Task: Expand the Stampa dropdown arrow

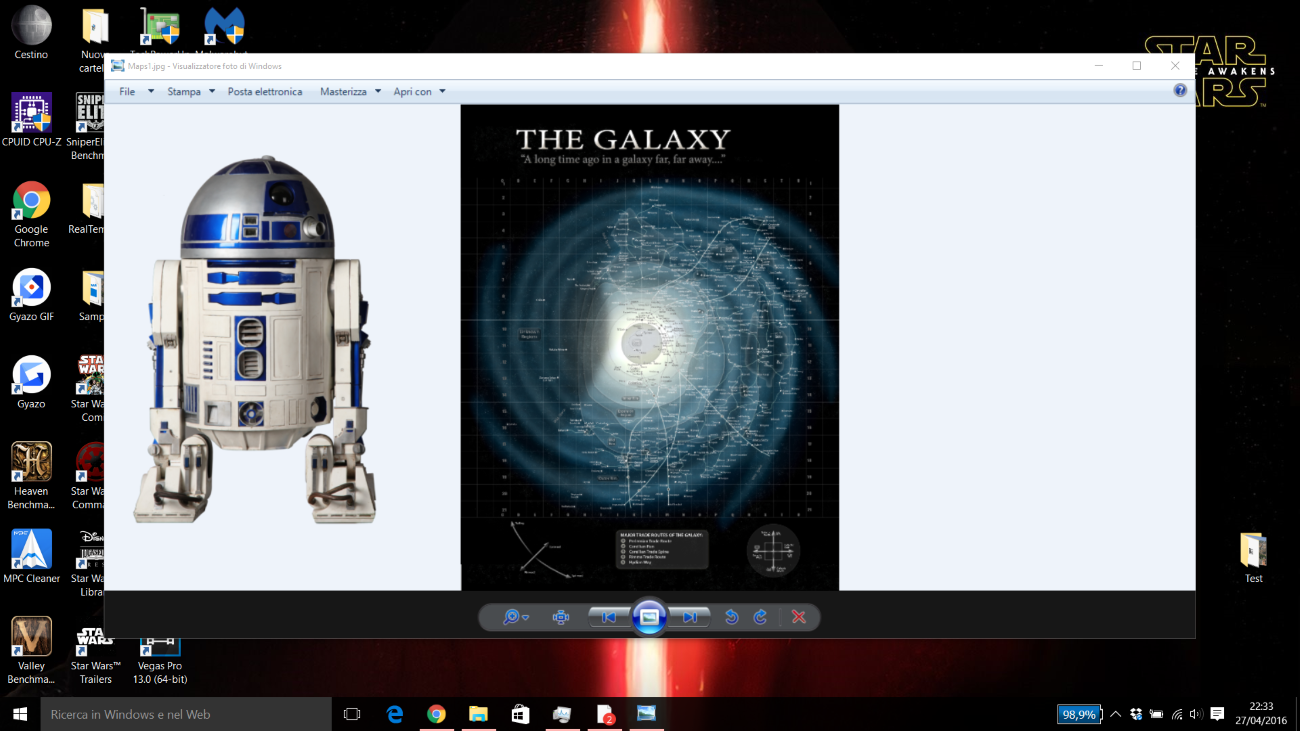Action: 212,92
